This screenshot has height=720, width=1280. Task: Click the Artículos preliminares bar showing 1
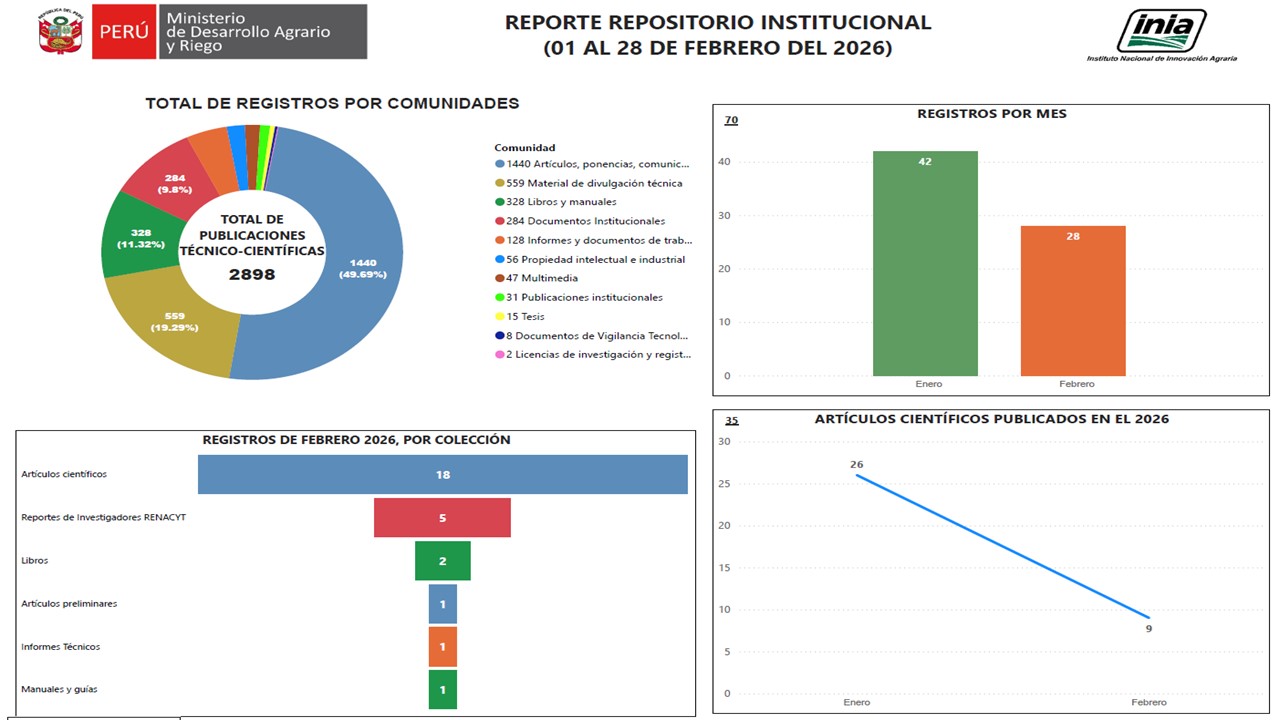pos(443,604)
